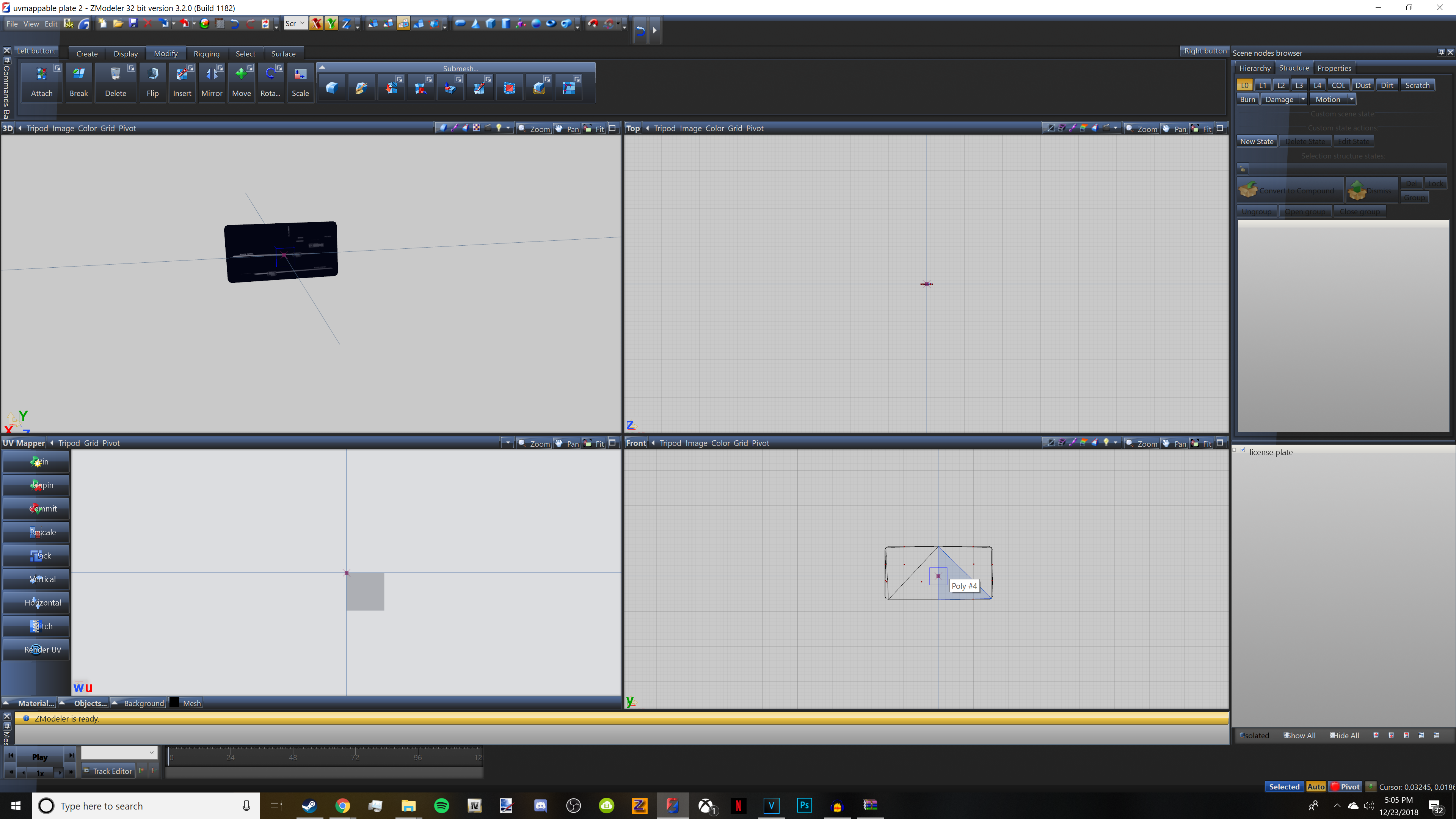This screenshot has height=819, width=1456.
Task: Click the Save floppy disk icon
Action: (x=133, y=23)
